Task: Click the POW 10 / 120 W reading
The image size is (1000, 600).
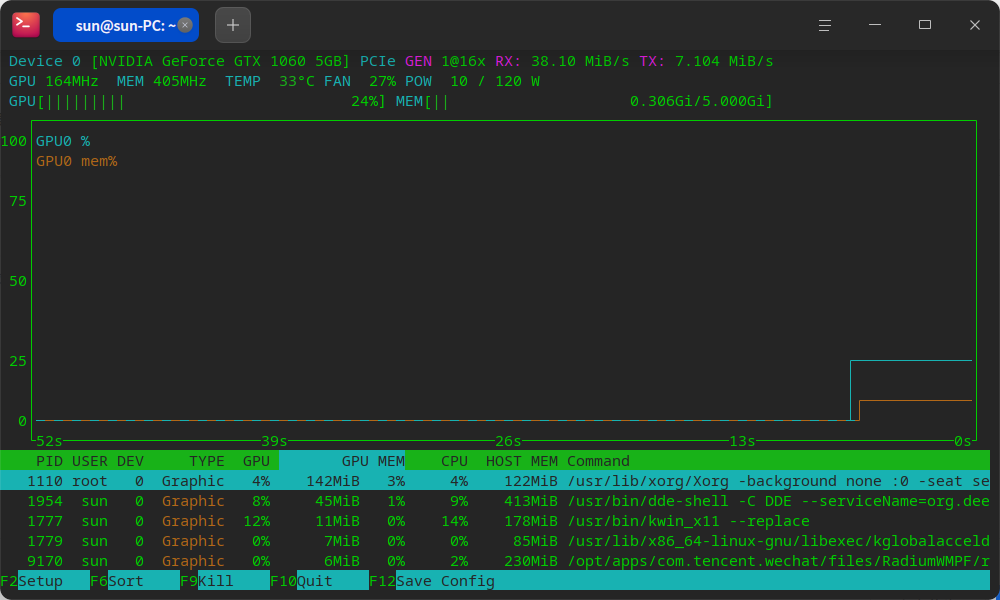Action: click(473, 81)
